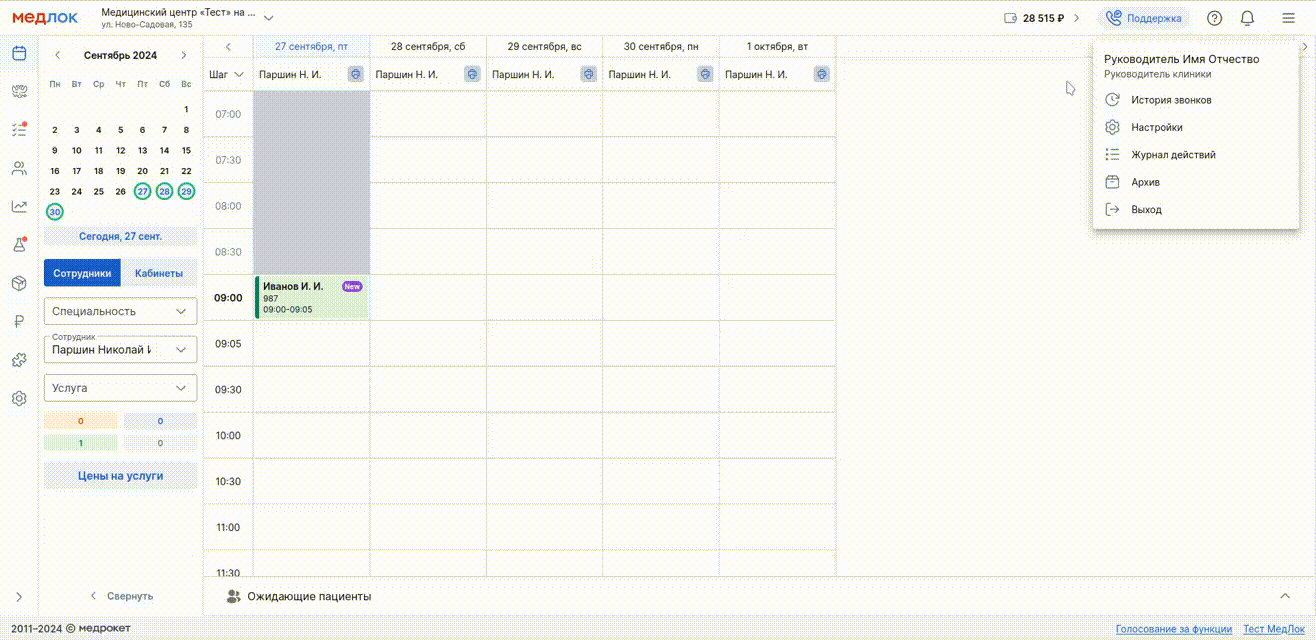Open the warehouse box sidebar icon

click(x=19, y=283)
